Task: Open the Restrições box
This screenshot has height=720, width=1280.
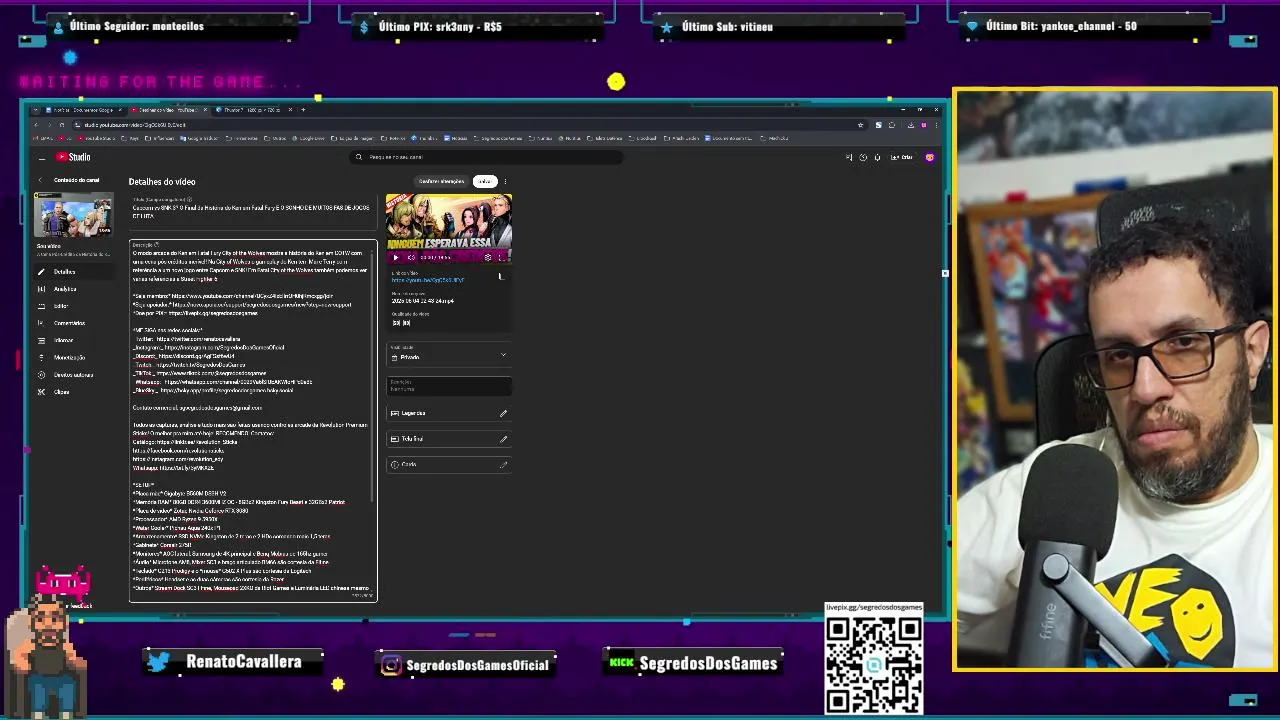Action: (x=449, y=385)
